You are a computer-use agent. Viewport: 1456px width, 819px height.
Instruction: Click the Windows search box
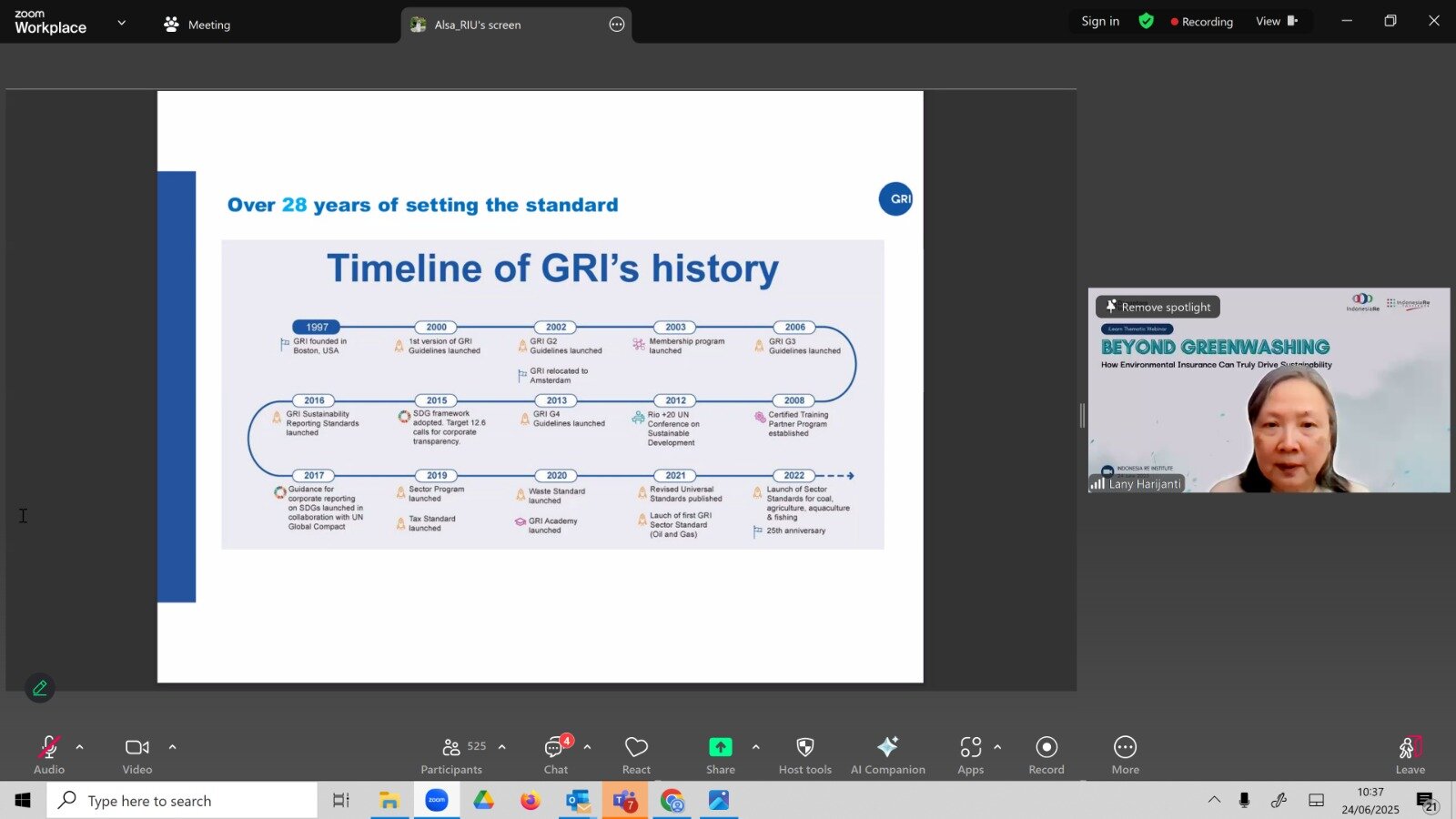point(182,800)
